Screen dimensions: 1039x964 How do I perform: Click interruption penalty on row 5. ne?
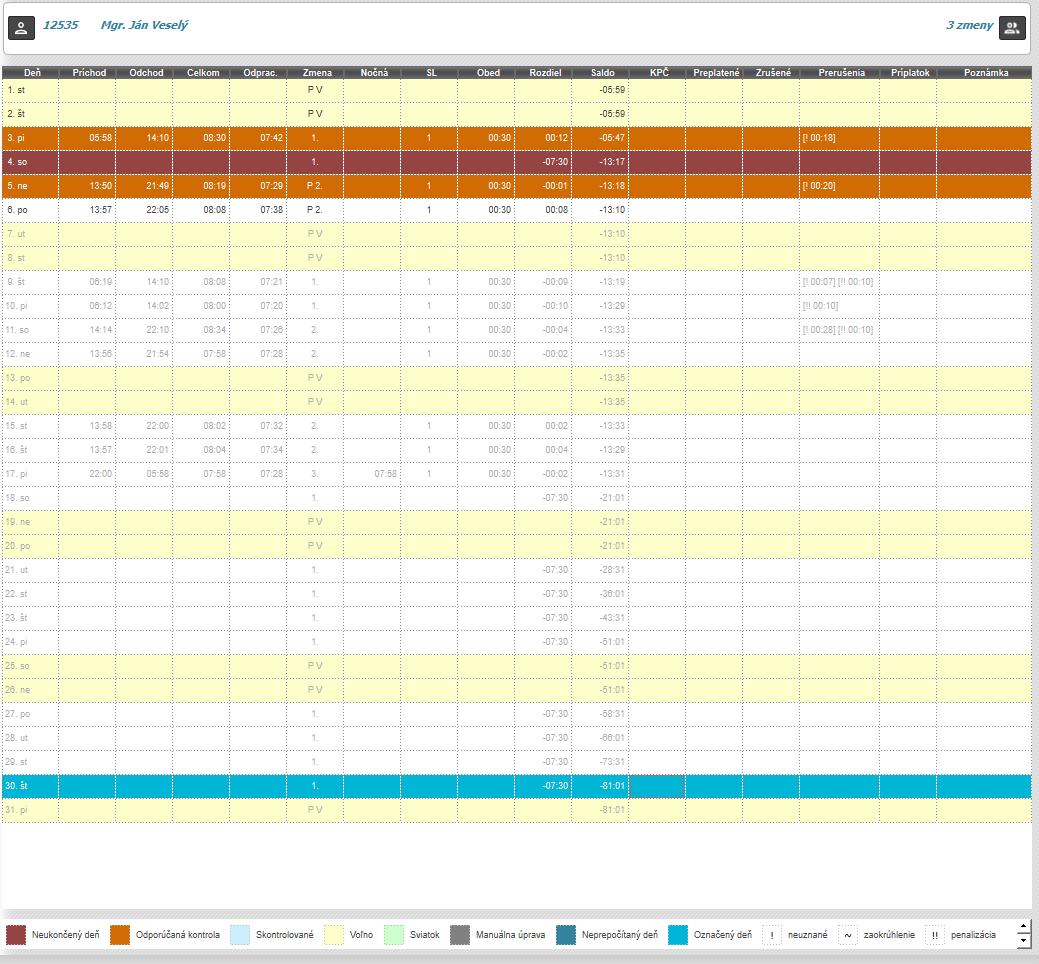tap(818, 186)
